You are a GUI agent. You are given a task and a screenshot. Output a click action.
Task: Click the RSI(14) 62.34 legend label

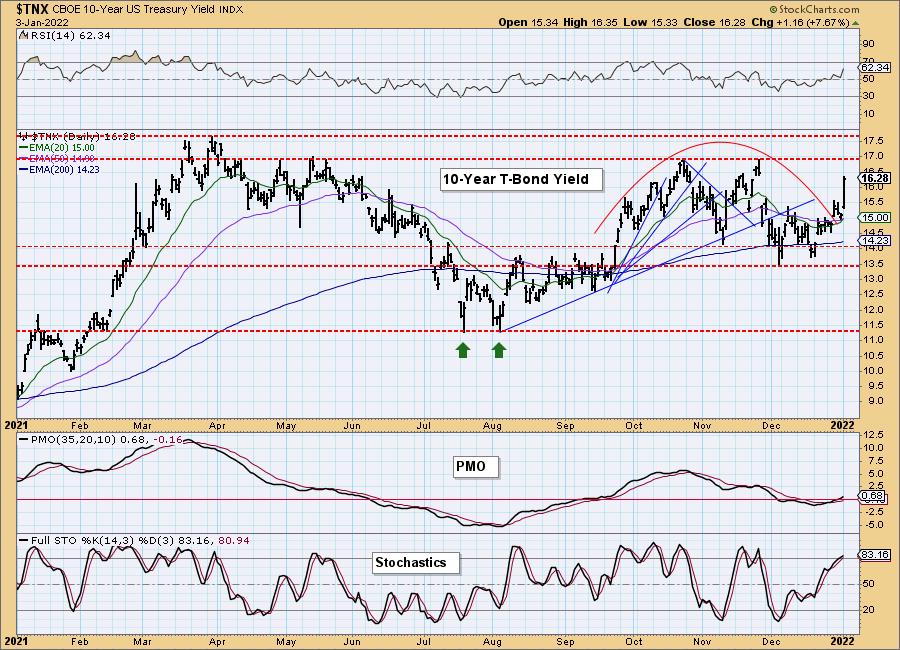69,36
